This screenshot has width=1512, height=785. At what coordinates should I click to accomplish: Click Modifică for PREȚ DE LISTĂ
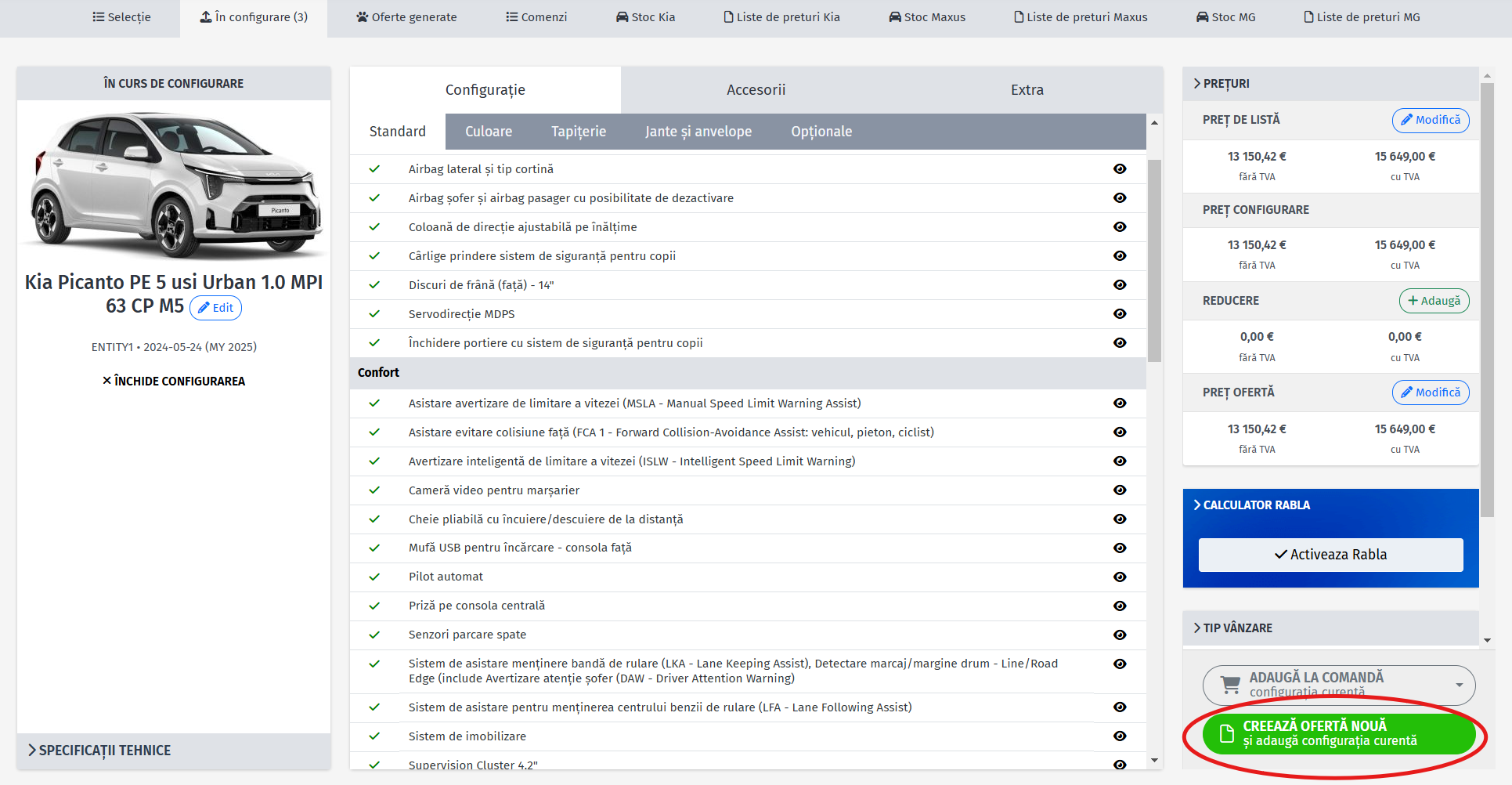click(x=1431, y=120)
